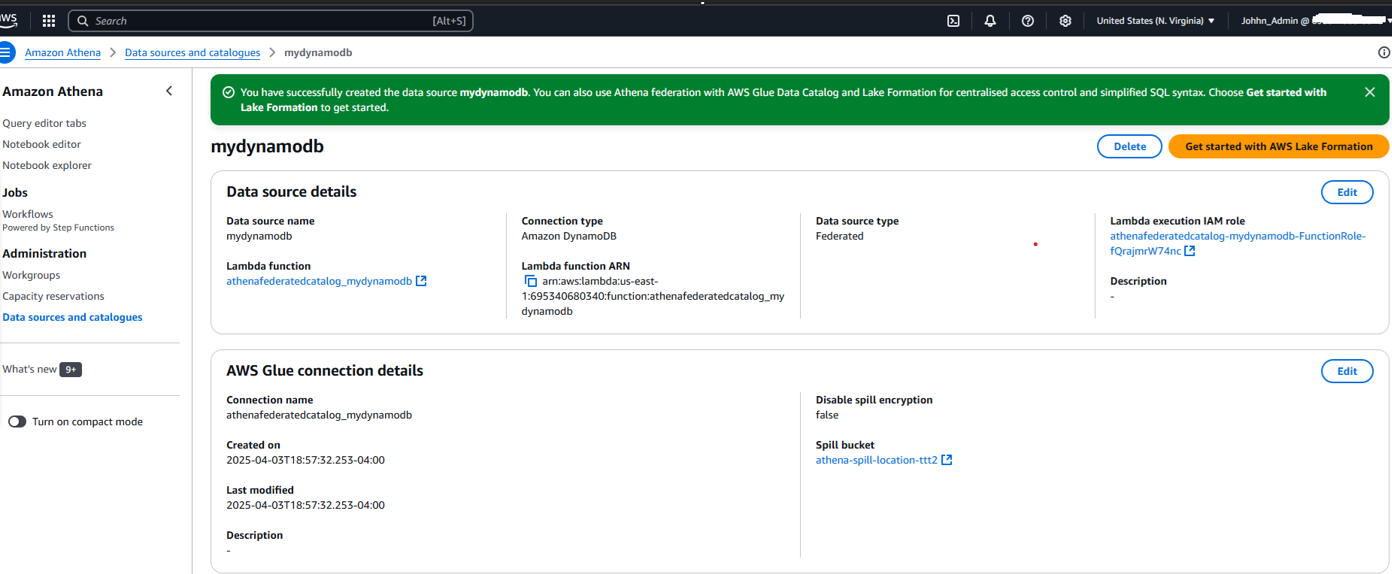Click the AWS logo
The height and width of the screenshot is (574, 1392).
9,20
